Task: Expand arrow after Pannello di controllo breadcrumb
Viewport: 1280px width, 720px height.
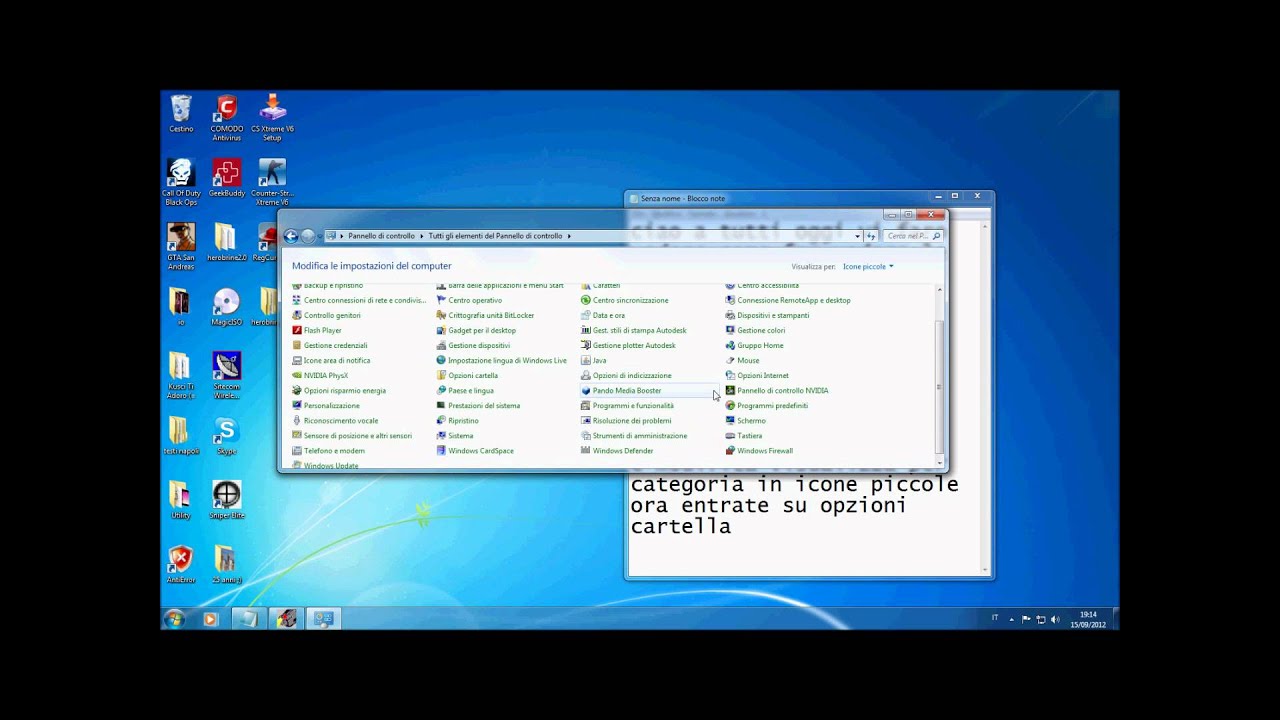Action: (x=421, y=236)
